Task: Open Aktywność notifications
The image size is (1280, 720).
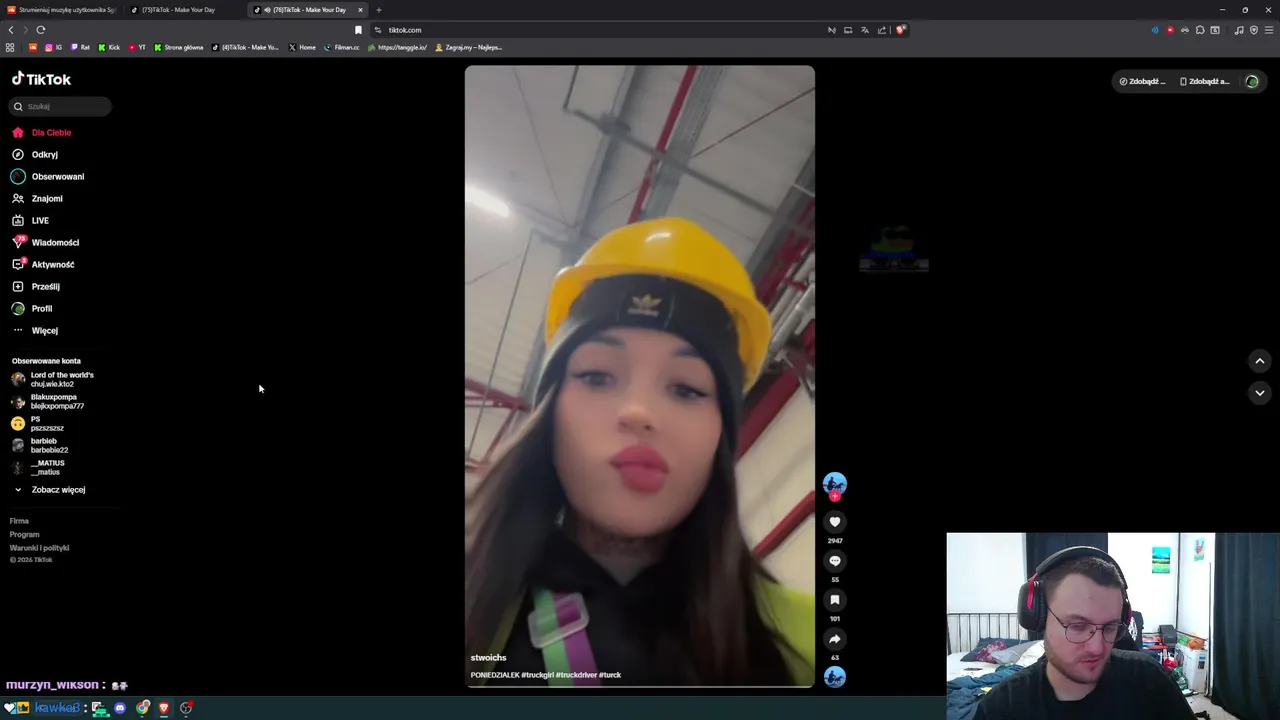Action: click(44, 264)
